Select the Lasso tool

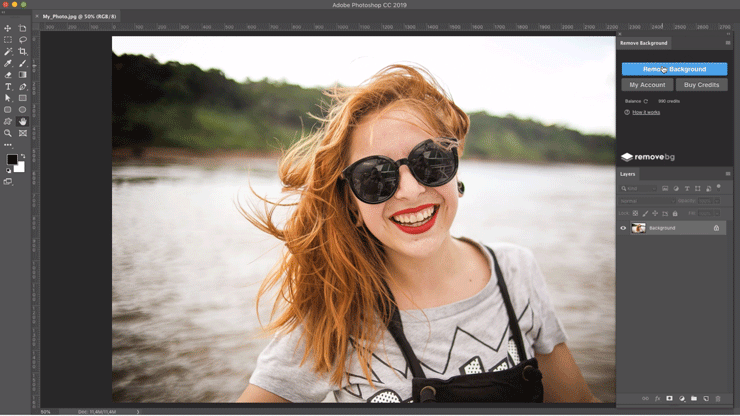(x=23, y=40)
